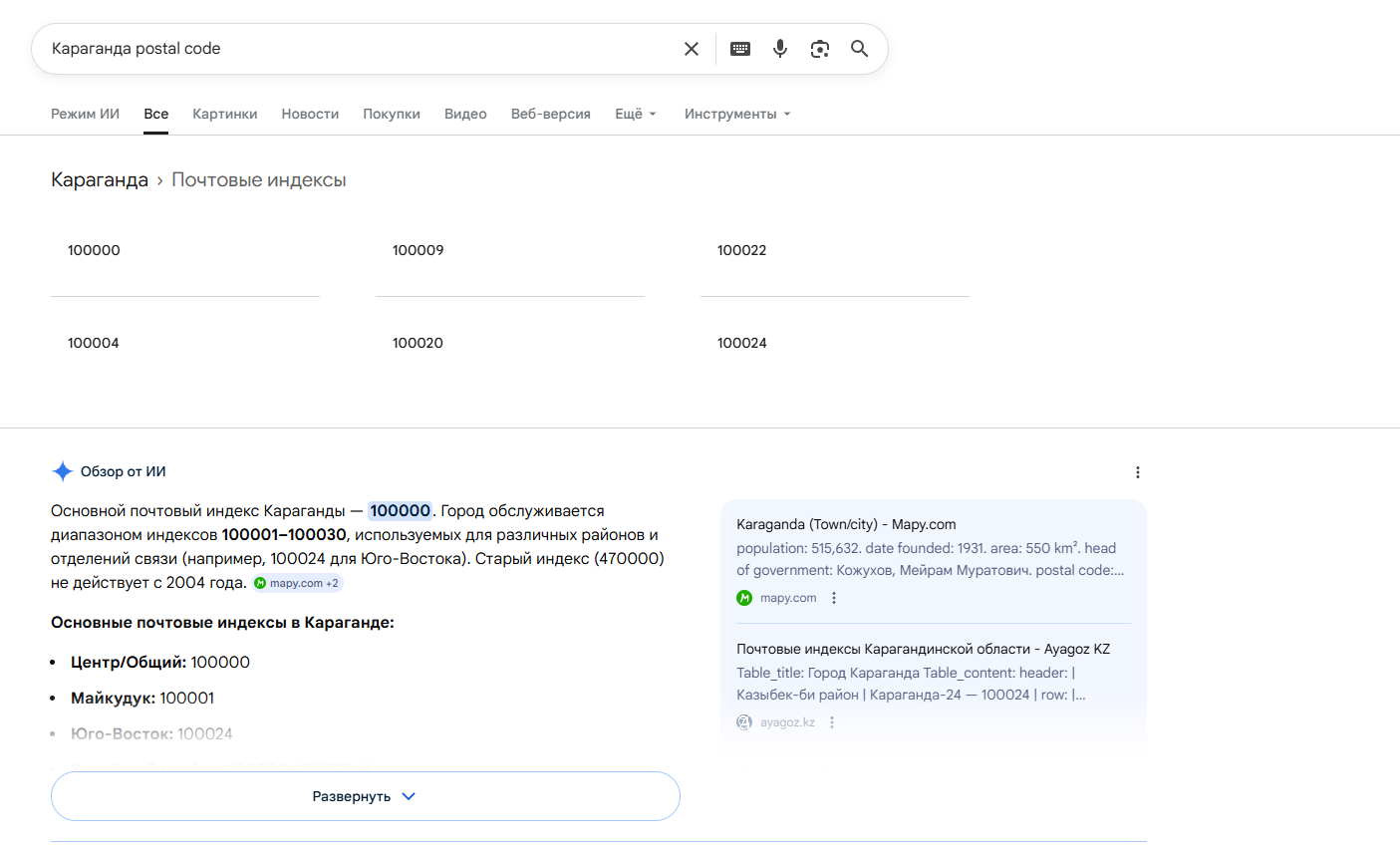Open the Инструменты dropdown
Viewport: 1400px width, 848px height.
(x=736, y=114)
